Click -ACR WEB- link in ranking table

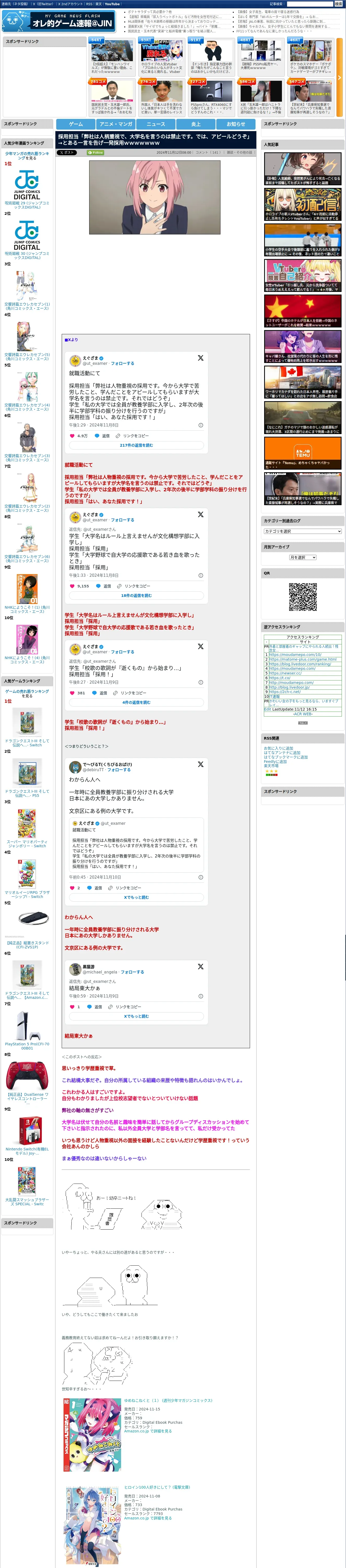(x=303, y=714)
